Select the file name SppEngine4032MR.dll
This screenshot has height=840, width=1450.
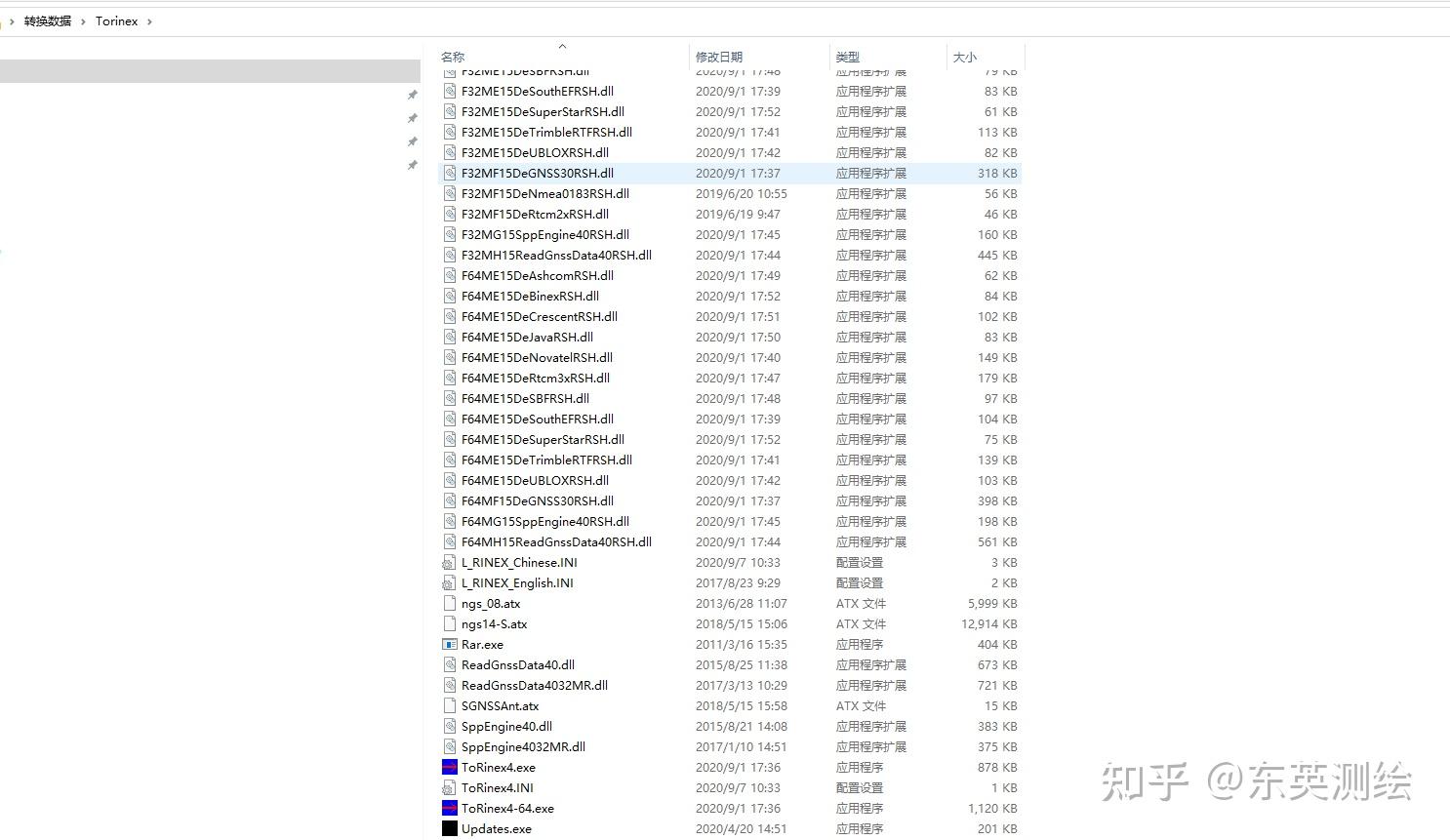click(523, 746)
